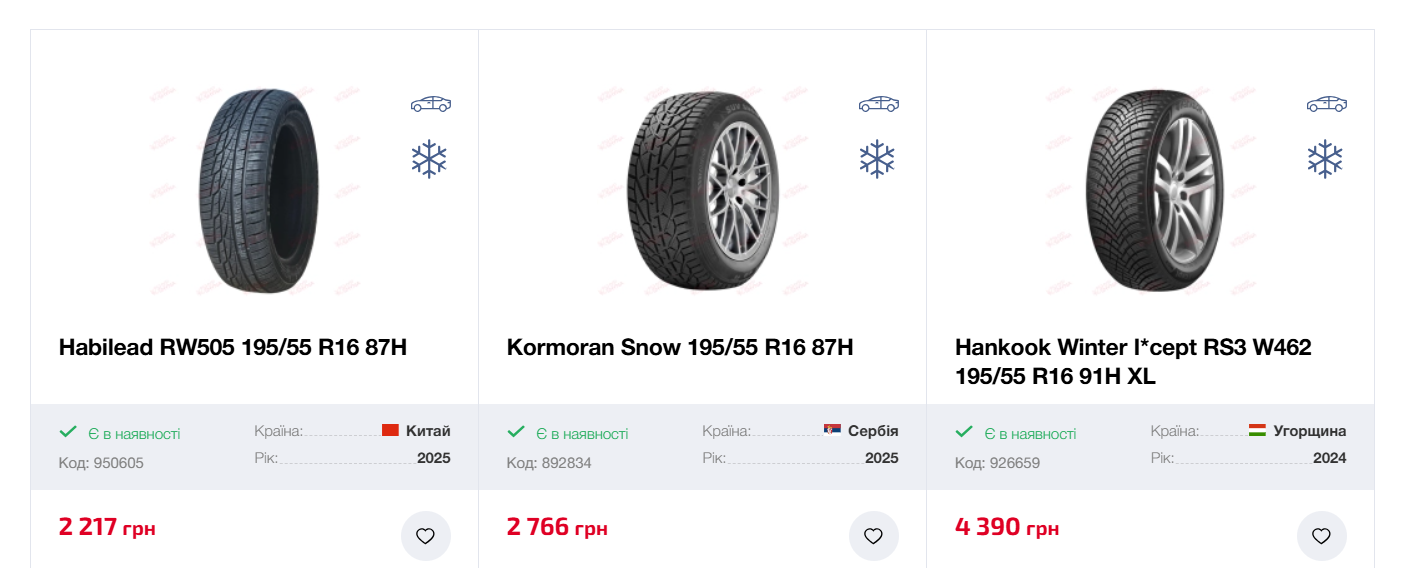Open Habilead RW505 195/55 R16 87H title link
Screen dimensions: 1406x568
233,348
